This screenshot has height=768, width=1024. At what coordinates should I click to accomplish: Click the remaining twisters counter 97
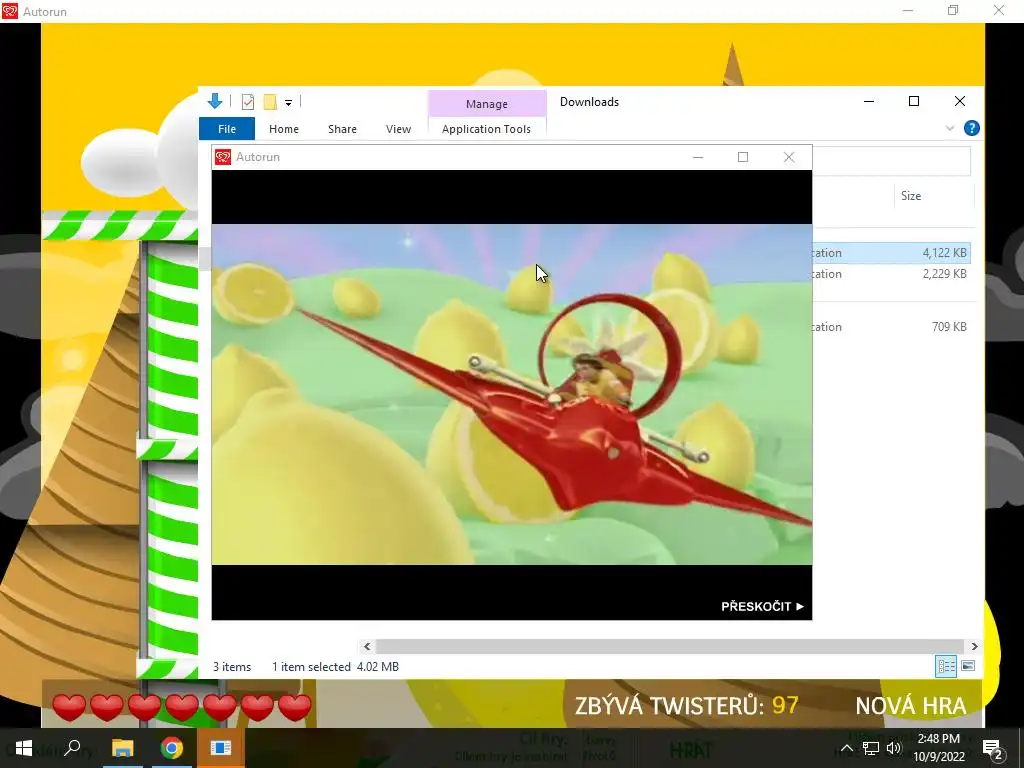[785, 706]
